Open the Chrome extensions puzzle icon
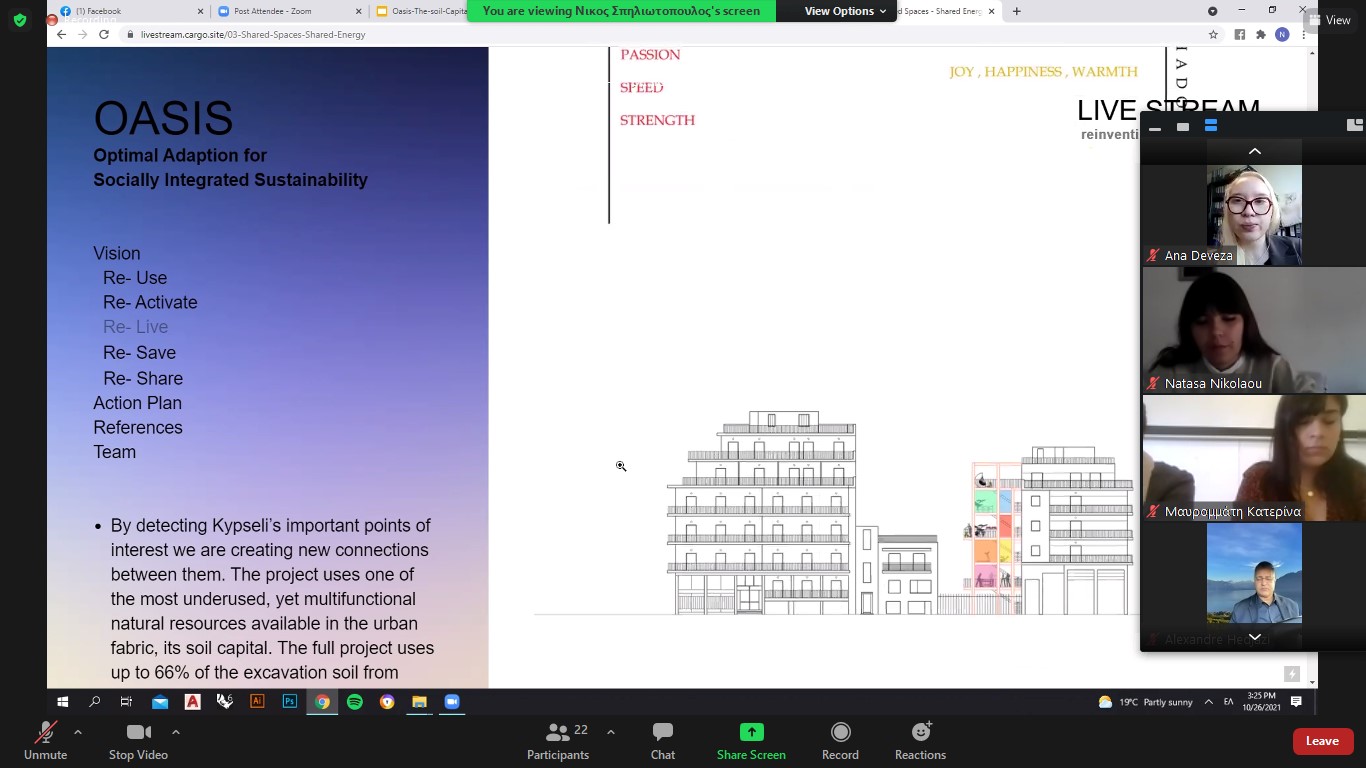 click(1261, 34)
